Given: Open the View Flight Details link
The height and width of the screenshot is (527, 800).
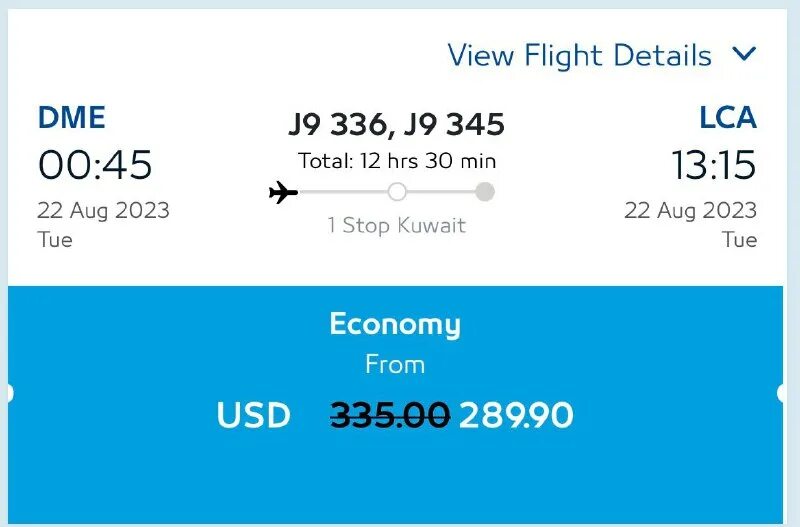Looking at the screenshot, I should (579, 55).
